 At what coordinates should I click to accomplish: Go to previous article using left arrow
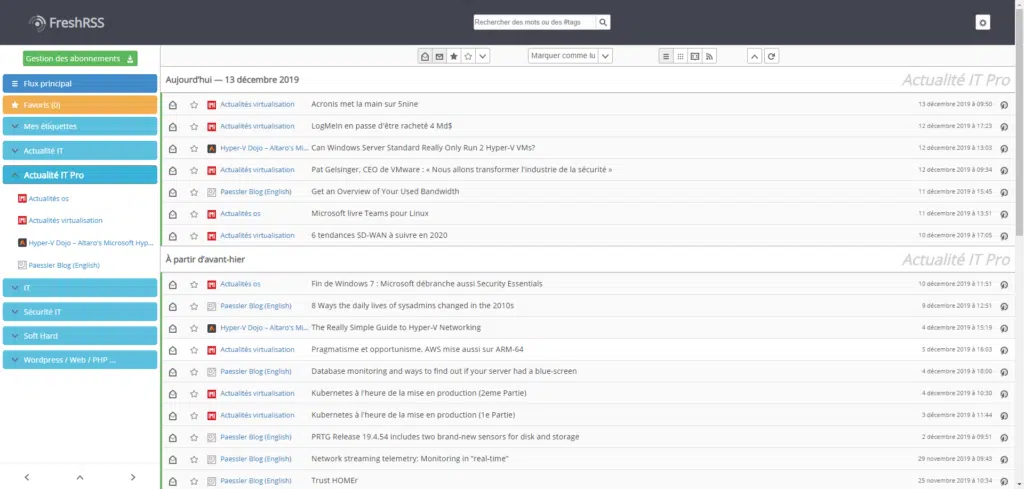click(x=27, y=477)
